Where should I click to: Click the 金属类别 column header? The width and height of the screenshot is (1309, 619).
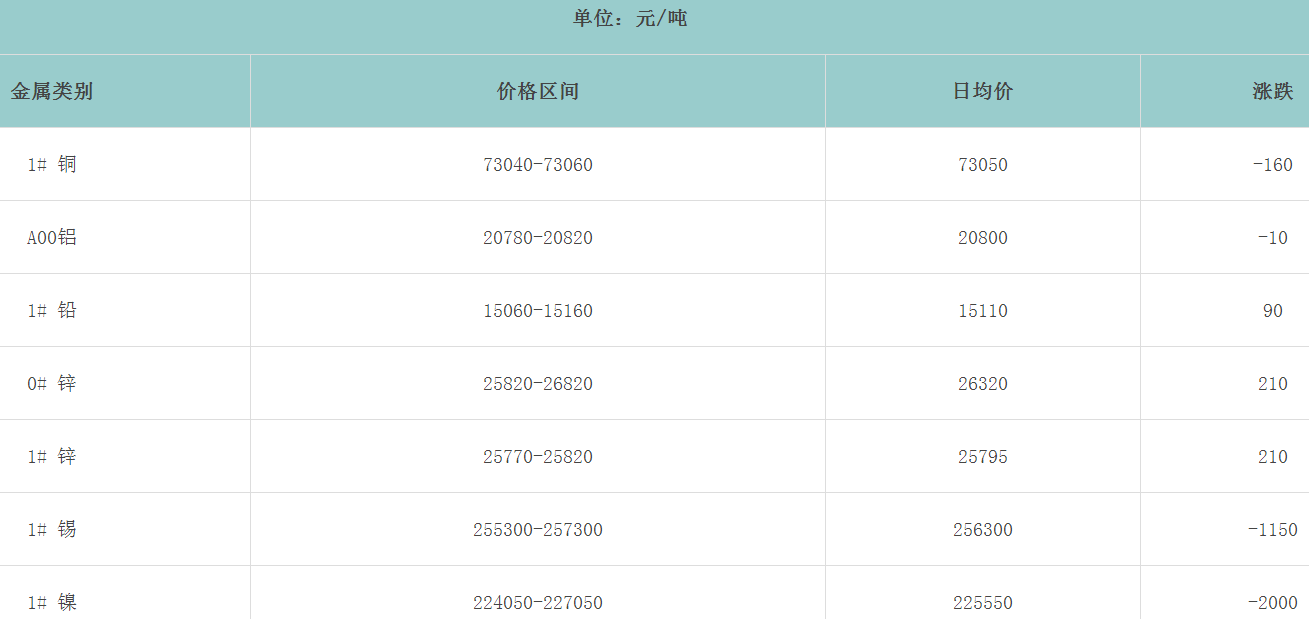(x=52, y=91)
